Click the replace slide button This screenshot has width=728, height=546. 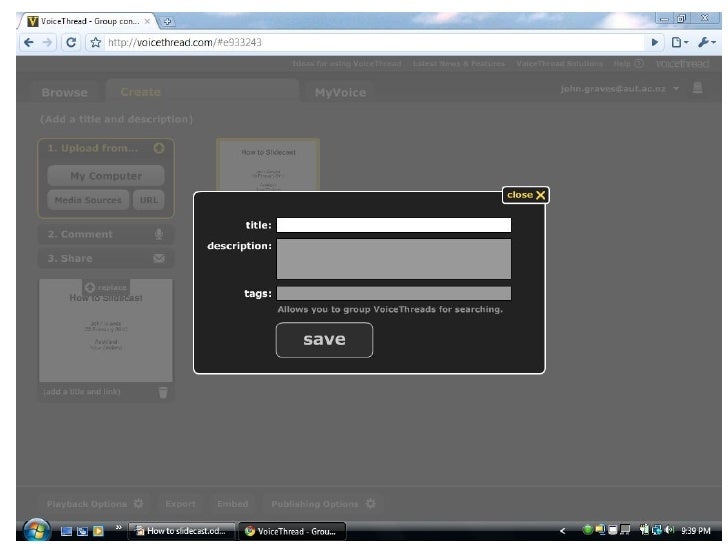106,287
